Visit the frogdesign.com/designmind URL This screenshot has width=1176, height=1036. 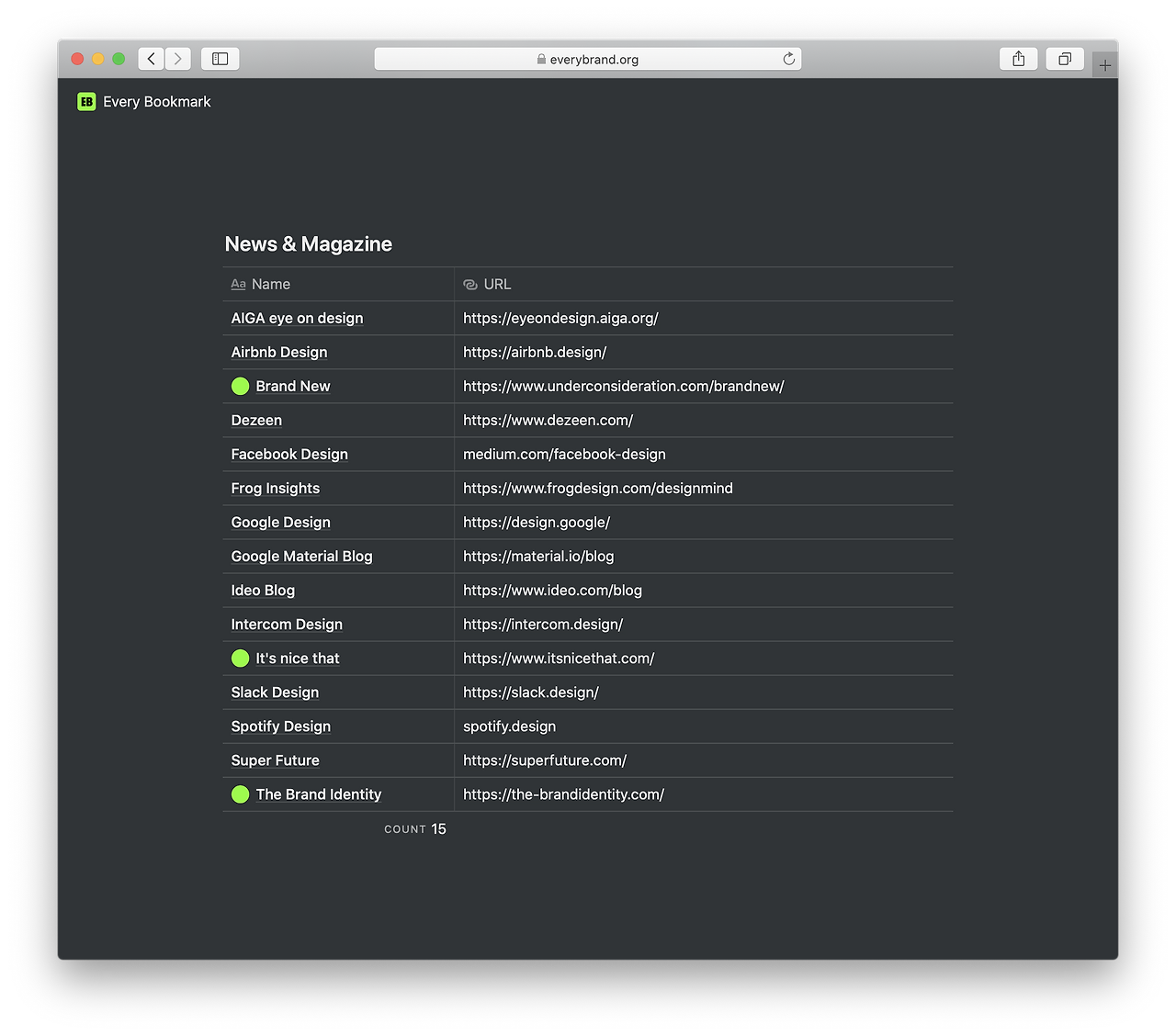coord(598,489)
